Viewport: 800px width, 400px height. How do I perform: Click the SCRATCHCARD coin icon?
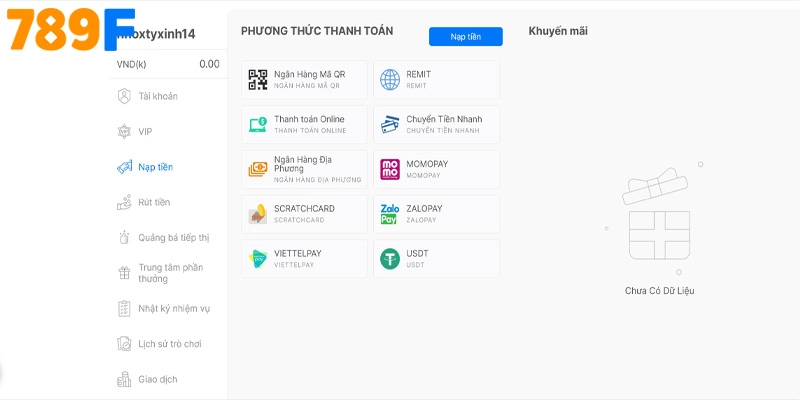point(258,214)
